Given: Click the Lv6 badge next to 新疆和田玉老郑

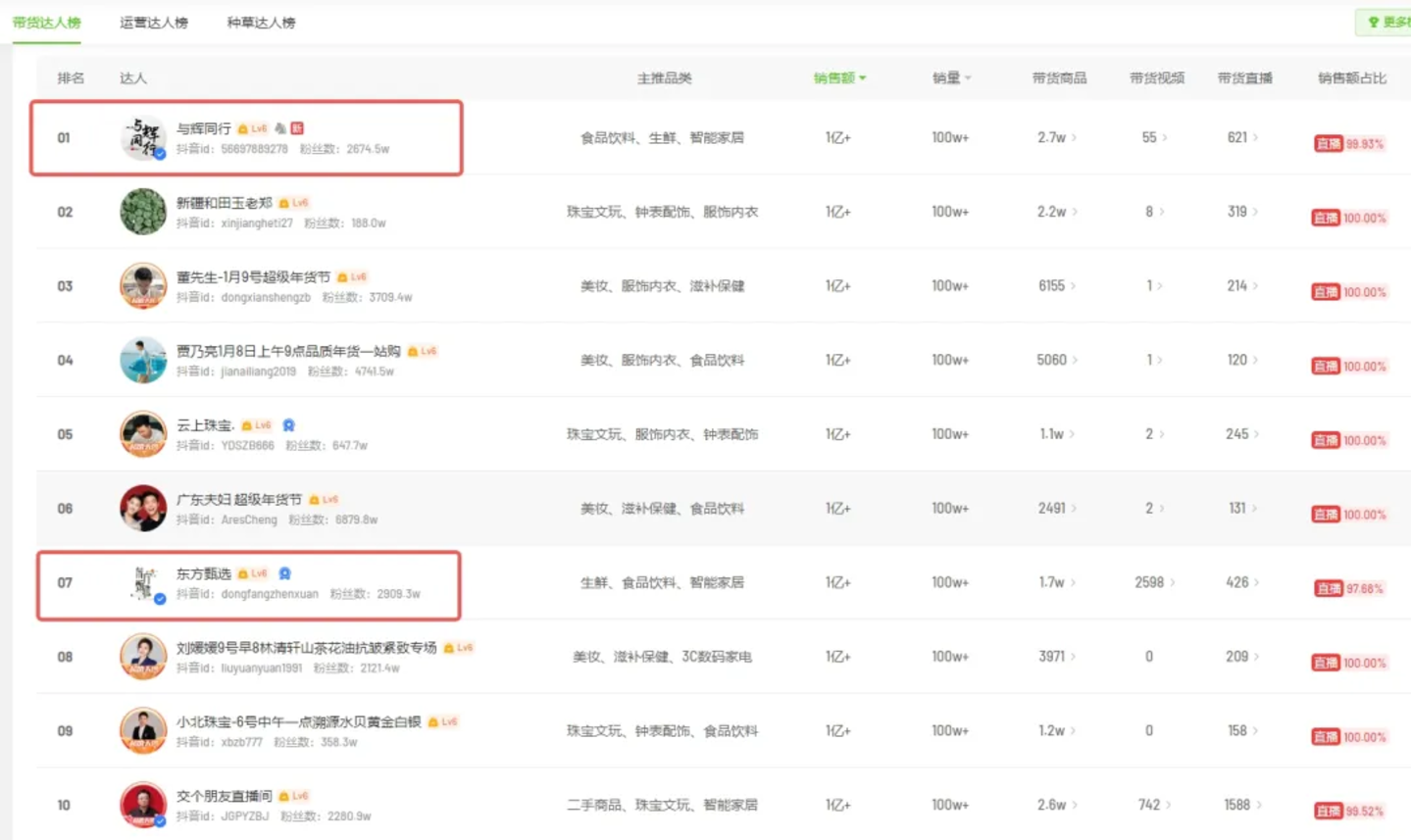Looking at the screenshot, I should [294, 203].
